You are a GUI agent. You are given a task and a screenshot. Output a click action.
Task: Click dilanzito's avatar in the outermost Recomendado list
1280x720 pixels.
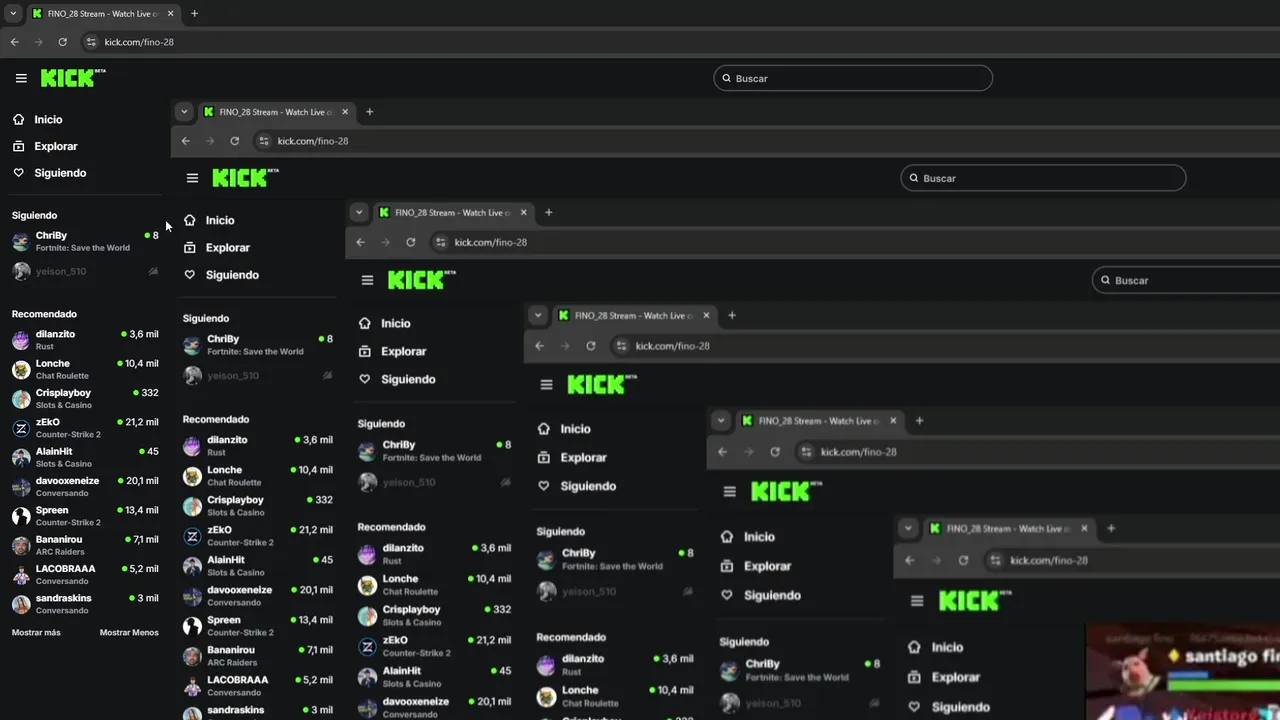pos(21,340)
